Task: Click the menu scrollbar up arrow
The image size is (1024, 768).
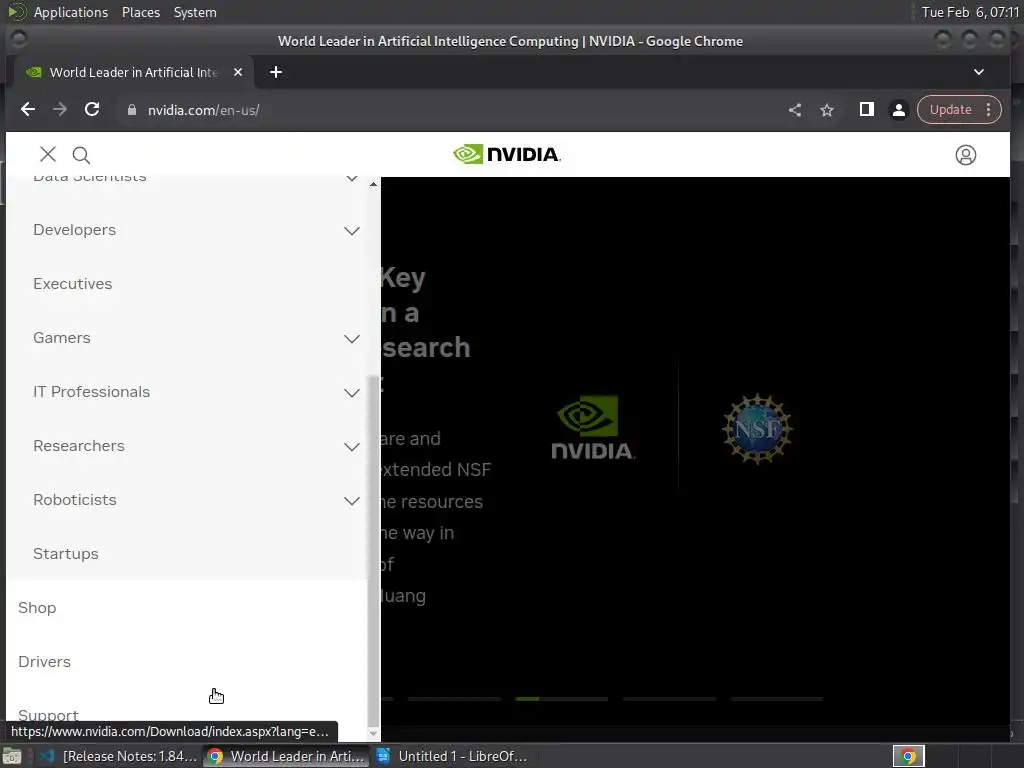Action: pyautogui.click(x=373, y=184)
